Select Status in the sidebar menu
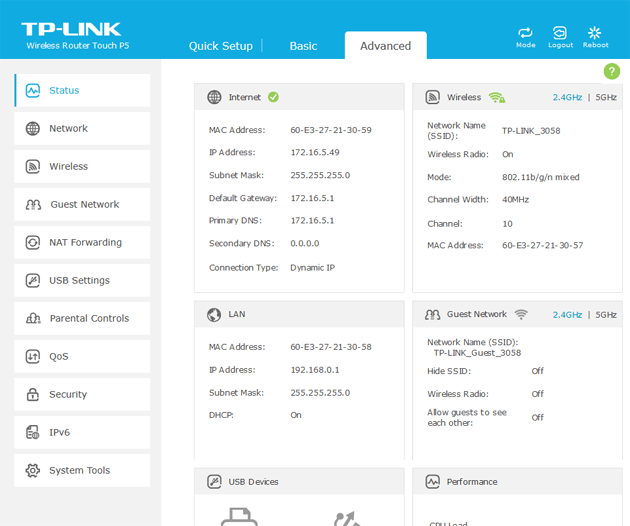Screen dimensions: 630x526 coord(82,90)
